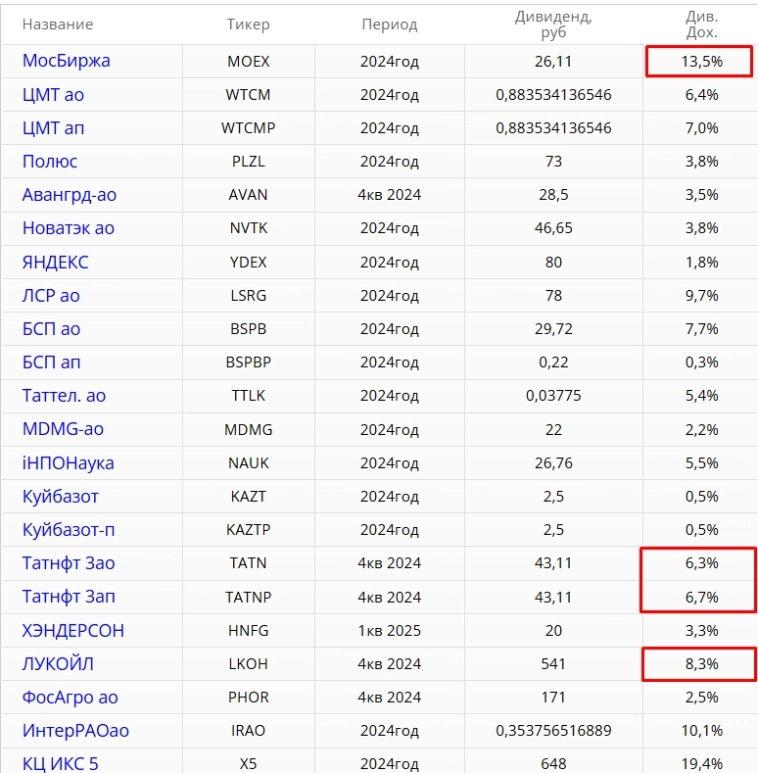Open the КЦ ИКС 5 link

click(x=60, y=765)
